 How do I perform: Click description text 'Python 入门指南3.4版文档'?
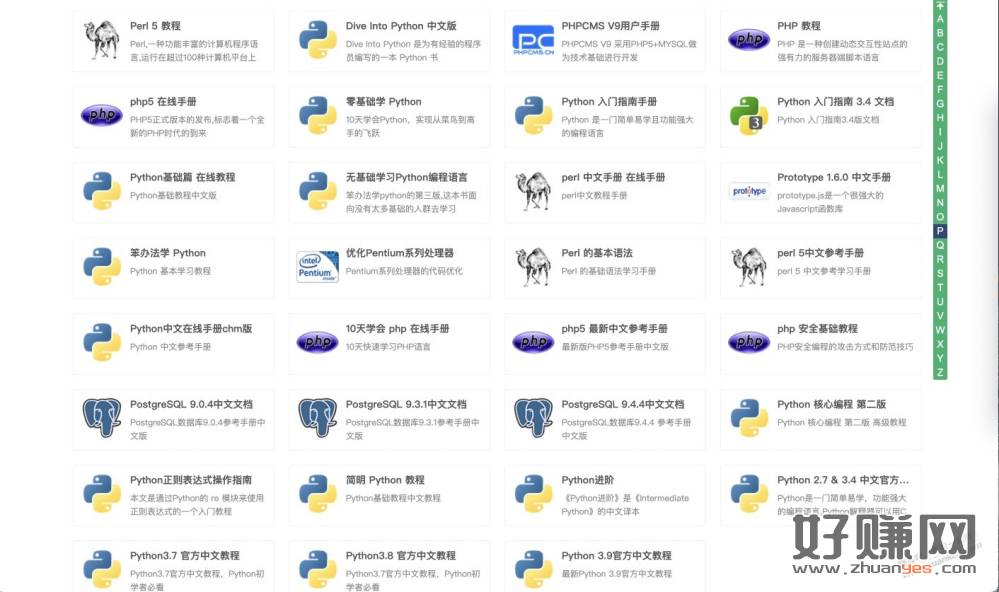point(828,120)
